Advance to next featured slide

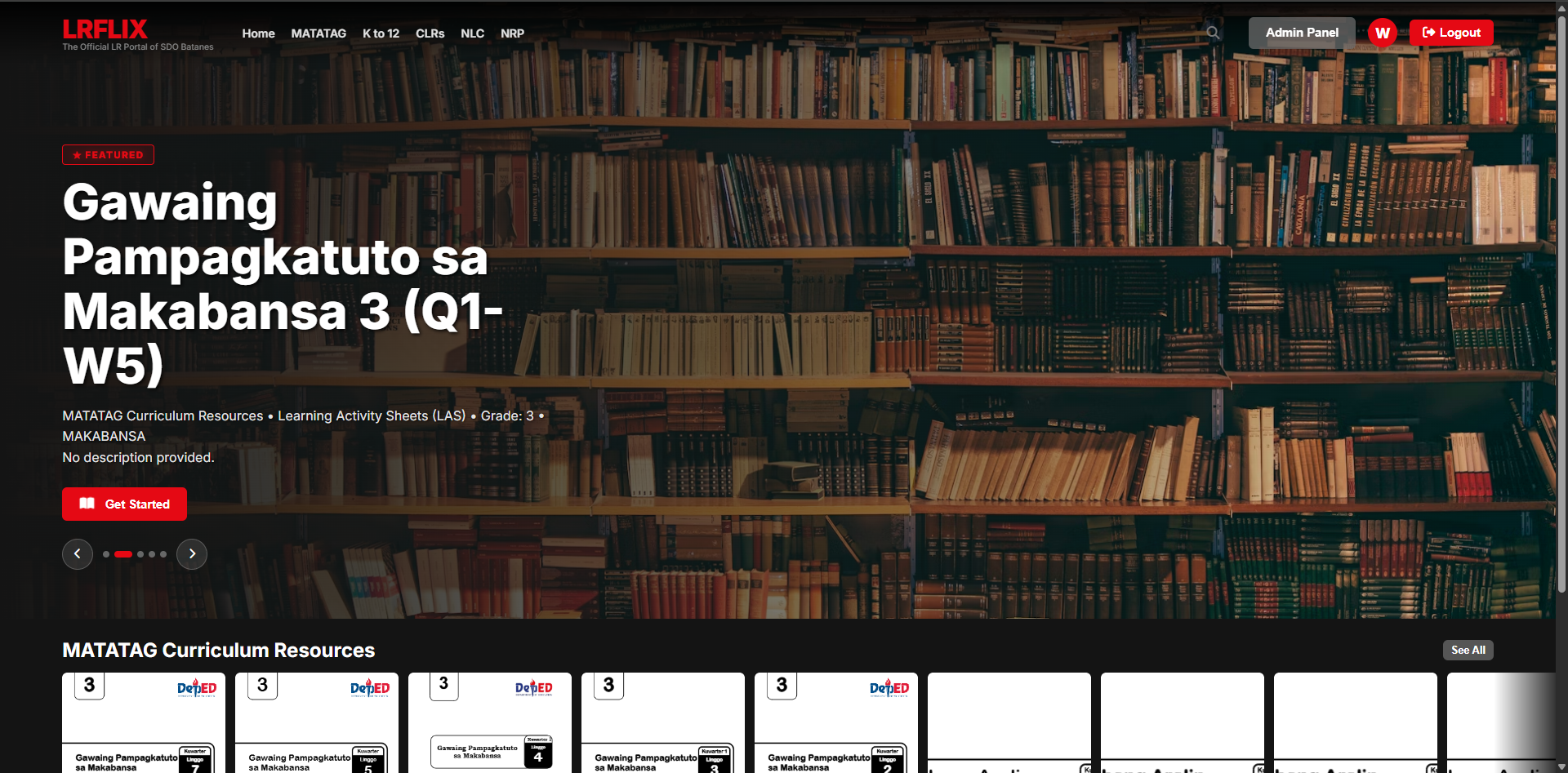(x=192, y=554)
